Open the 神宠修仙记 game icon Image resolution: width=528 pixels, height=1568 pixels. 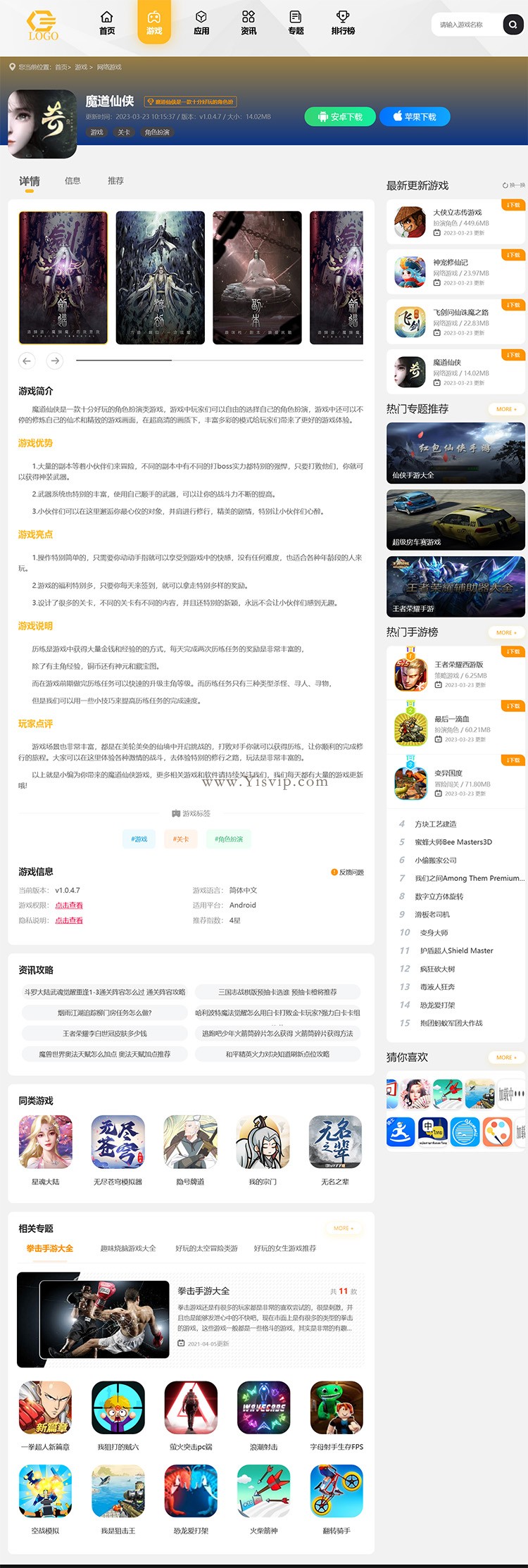[x=410, y=272]
